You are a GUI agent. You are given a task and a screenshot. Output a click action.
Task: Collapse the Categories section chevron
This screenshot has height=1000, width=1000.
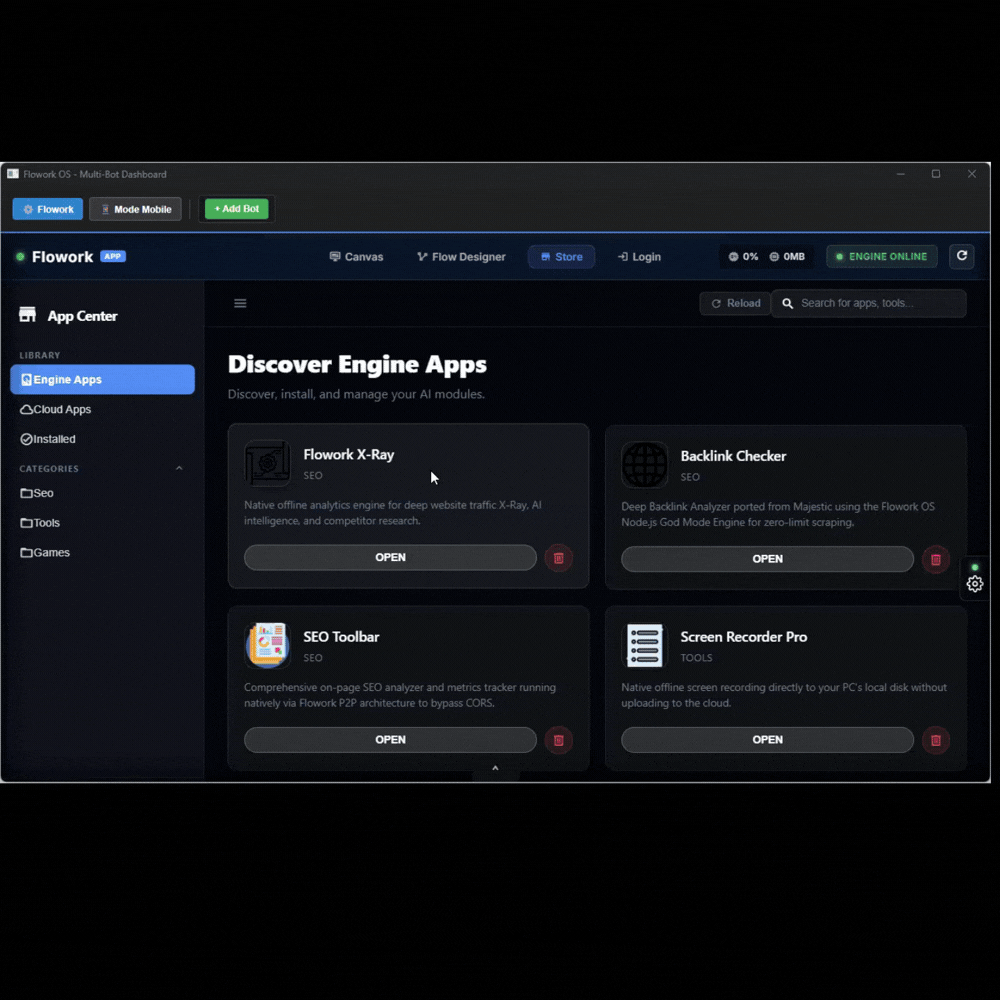coord(180,468)
